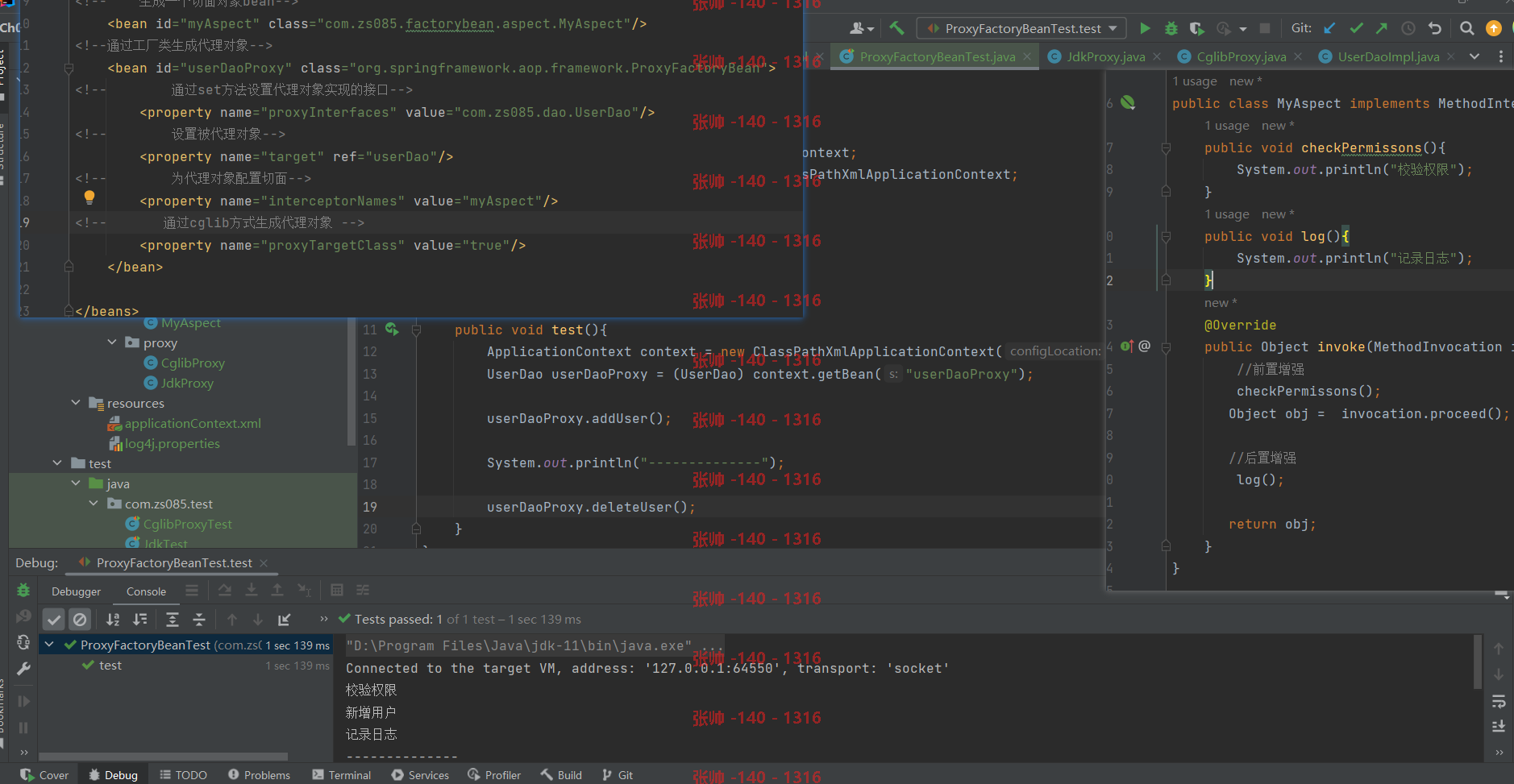Click the test tree horizontal scrollbar
The image size is (1514, 784).
163,757
